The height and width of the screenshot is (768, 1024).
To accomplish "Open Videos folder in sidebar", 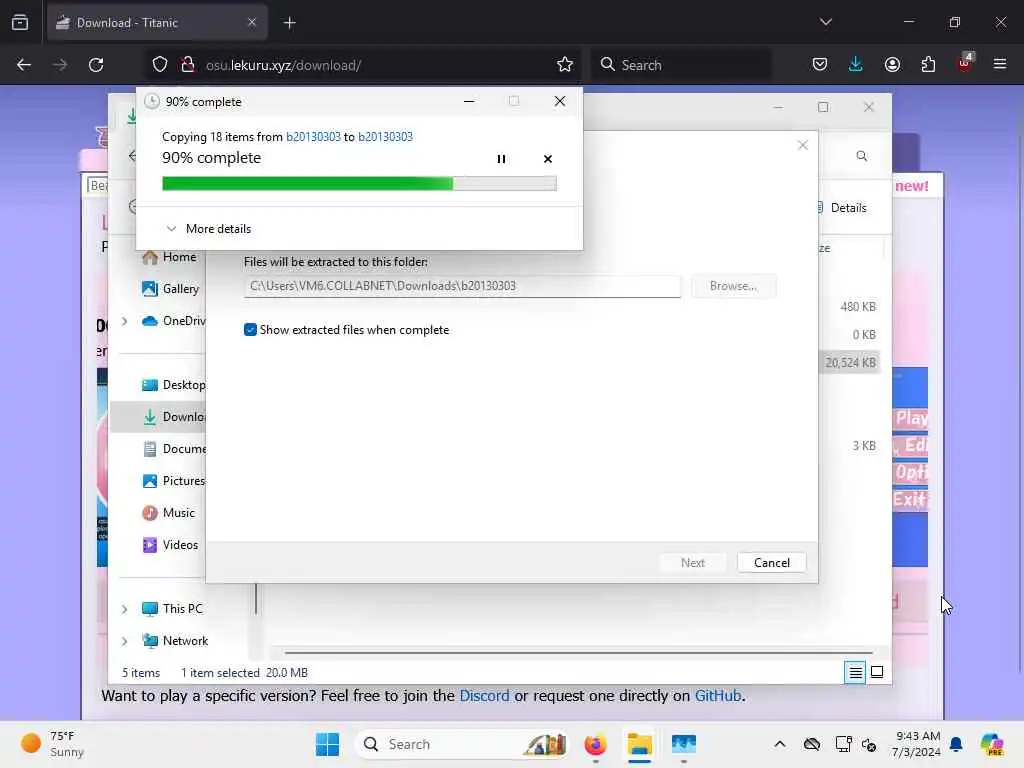I will point(170,545).
